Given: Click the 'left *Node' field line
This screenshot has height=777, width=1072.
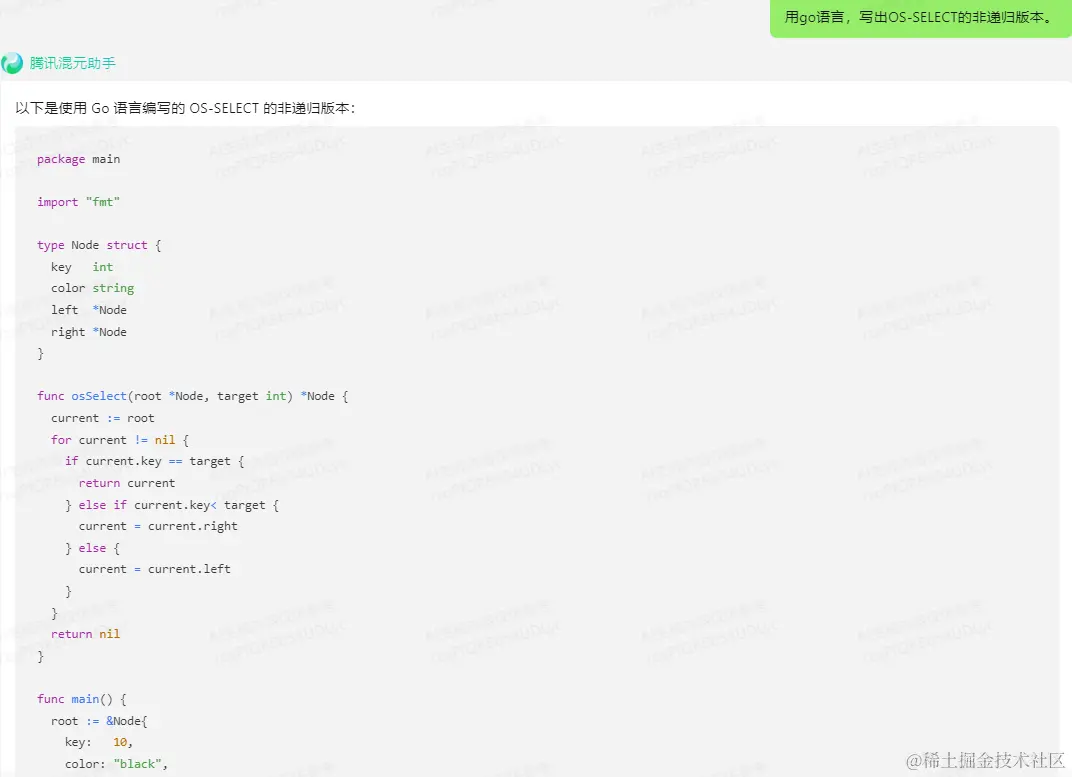Looking at the screenshot, I should 89,310.
